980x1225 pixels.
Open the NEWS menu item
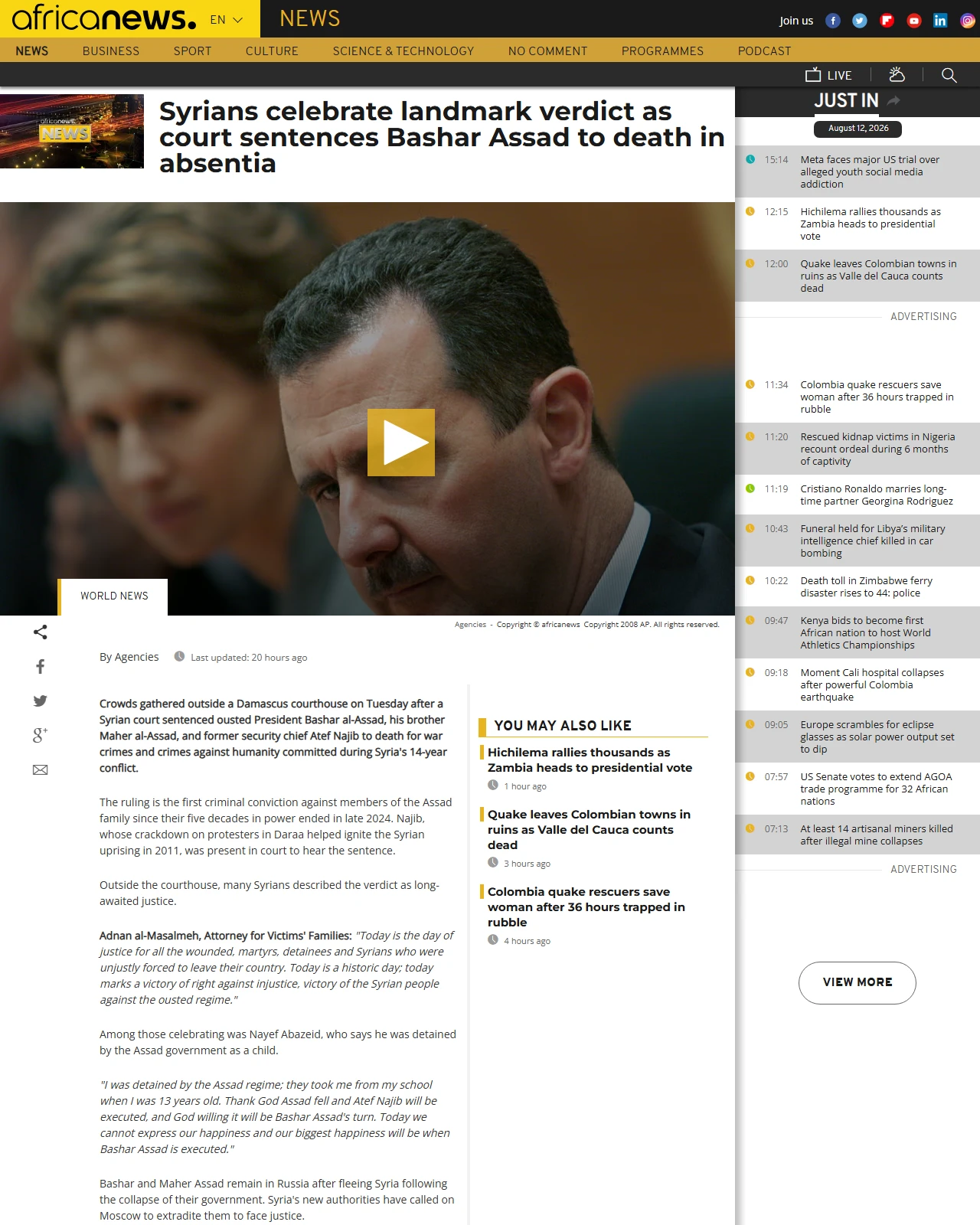coord(32,51)
